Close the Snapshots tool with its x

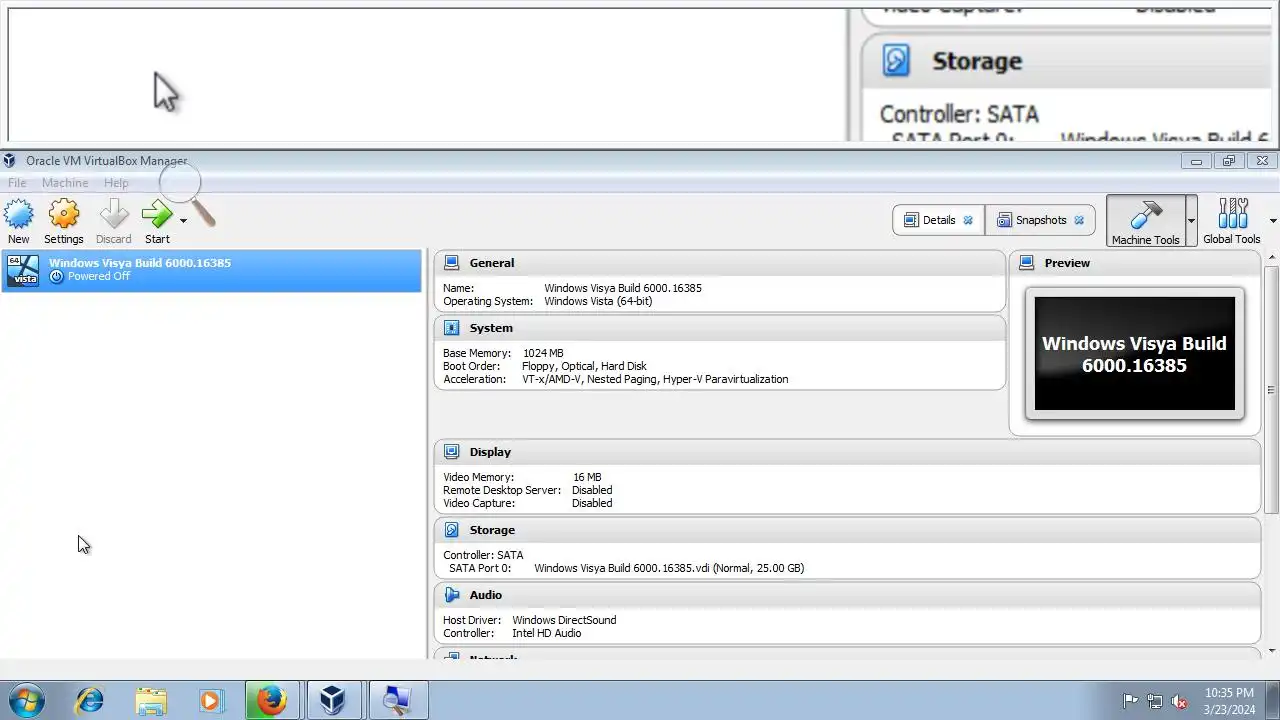(1079, 220)
